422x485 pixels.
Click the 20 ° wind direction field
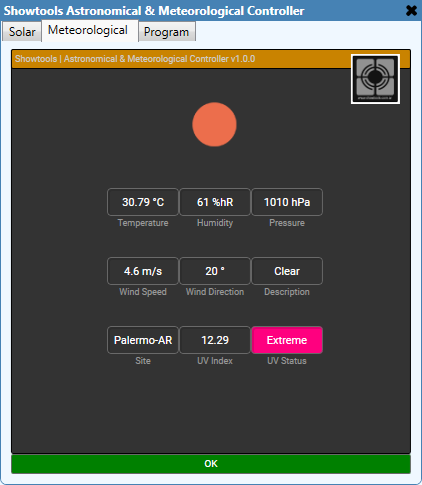(215, 271)
